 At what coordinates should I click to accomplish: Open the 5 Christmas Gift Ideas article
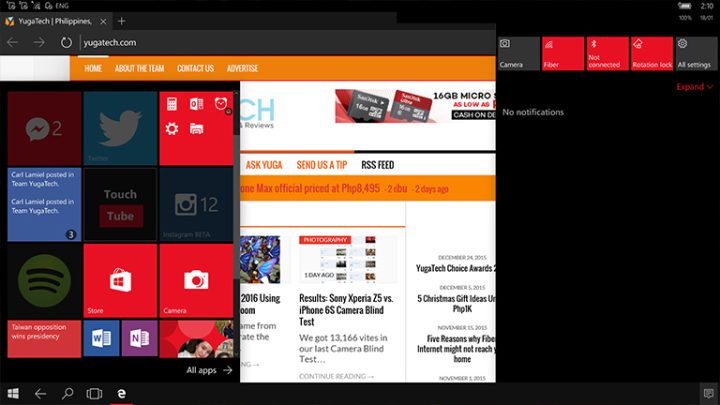(456, 304)
